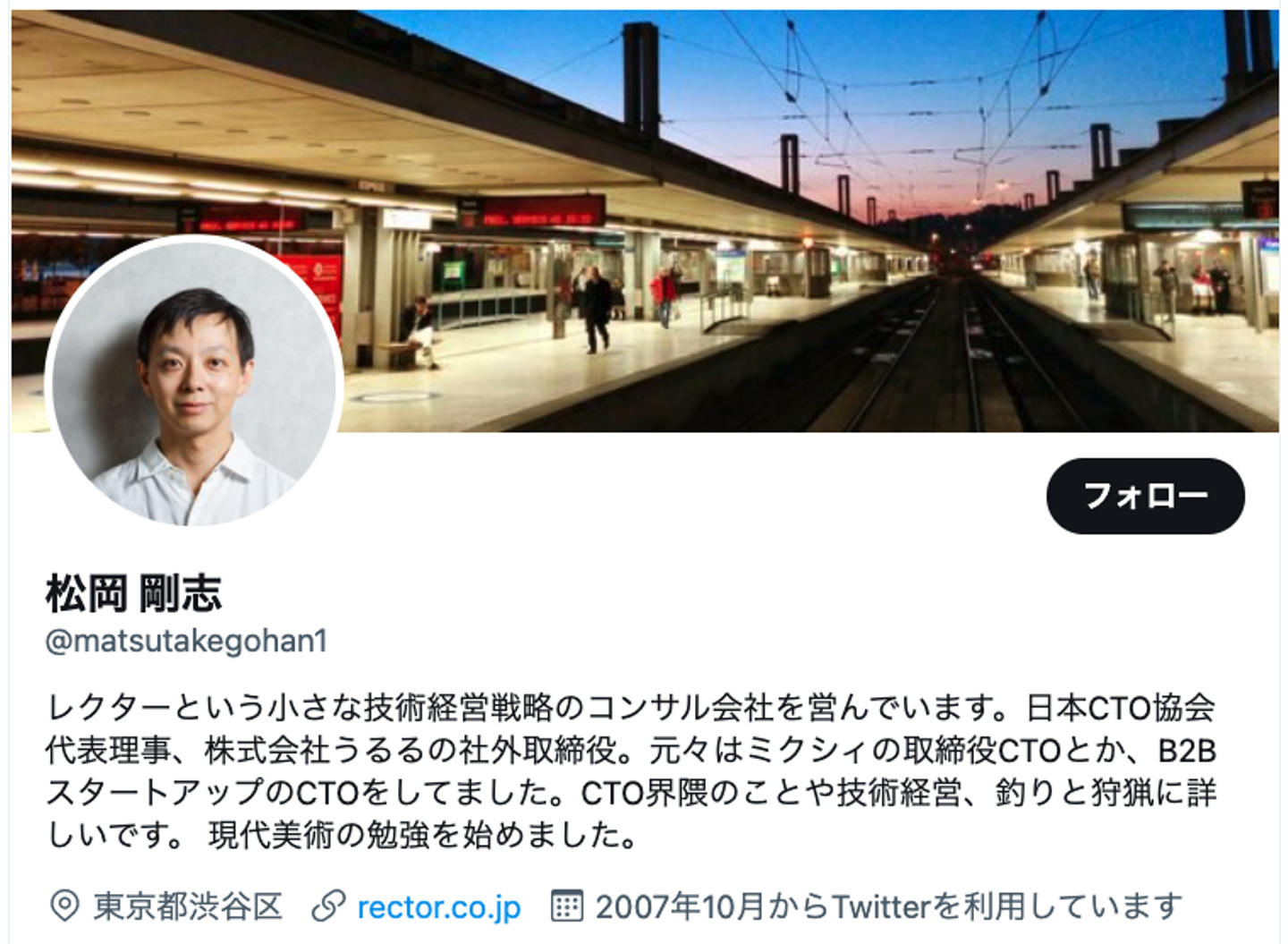Click 日本CTO協会 in the bio
This screenshot has width=1288, height=944.
point(1121,708)
